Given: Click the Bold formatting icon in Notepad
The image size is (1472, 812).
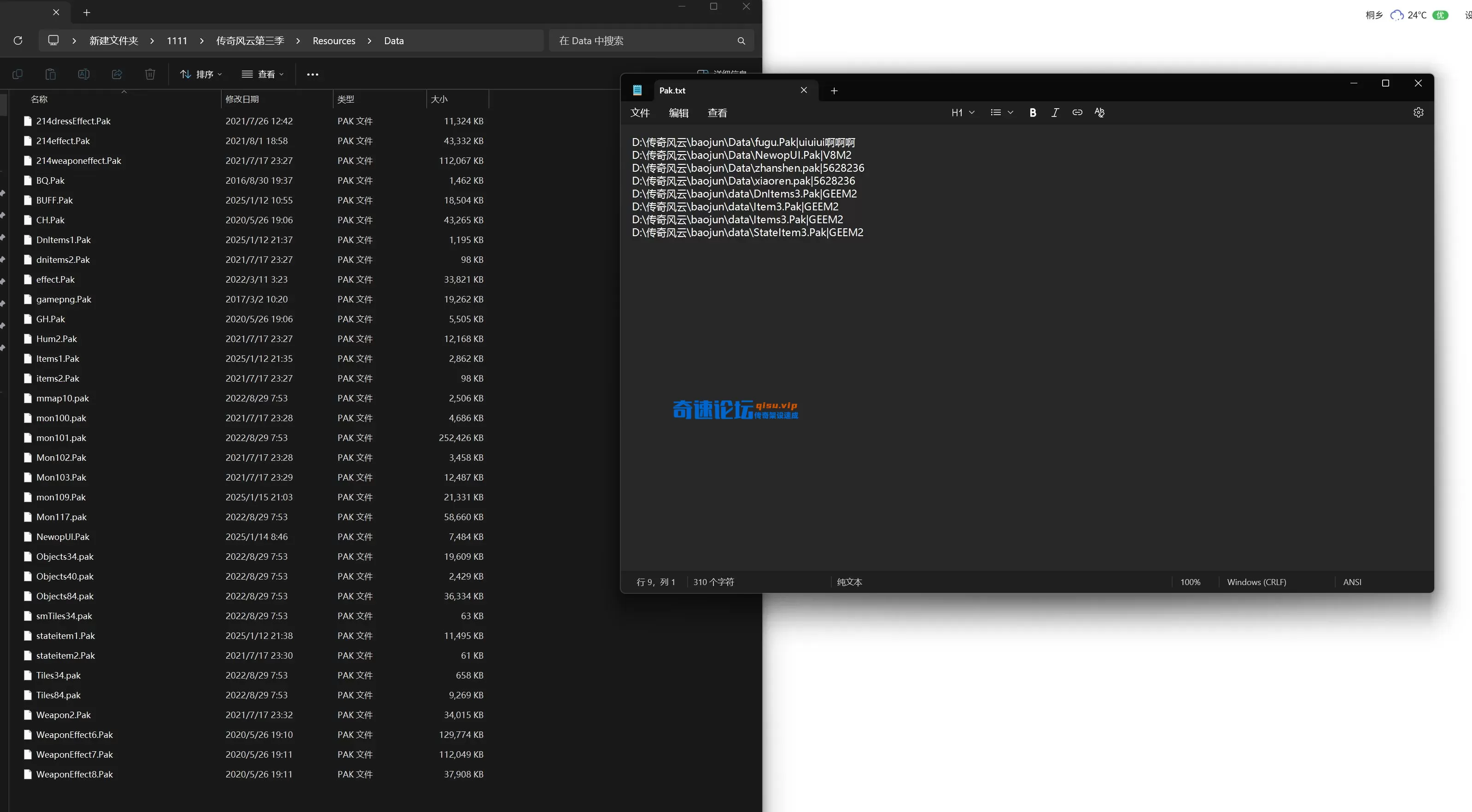Looking at the screenshot, I should click(x=1033, y=112).
